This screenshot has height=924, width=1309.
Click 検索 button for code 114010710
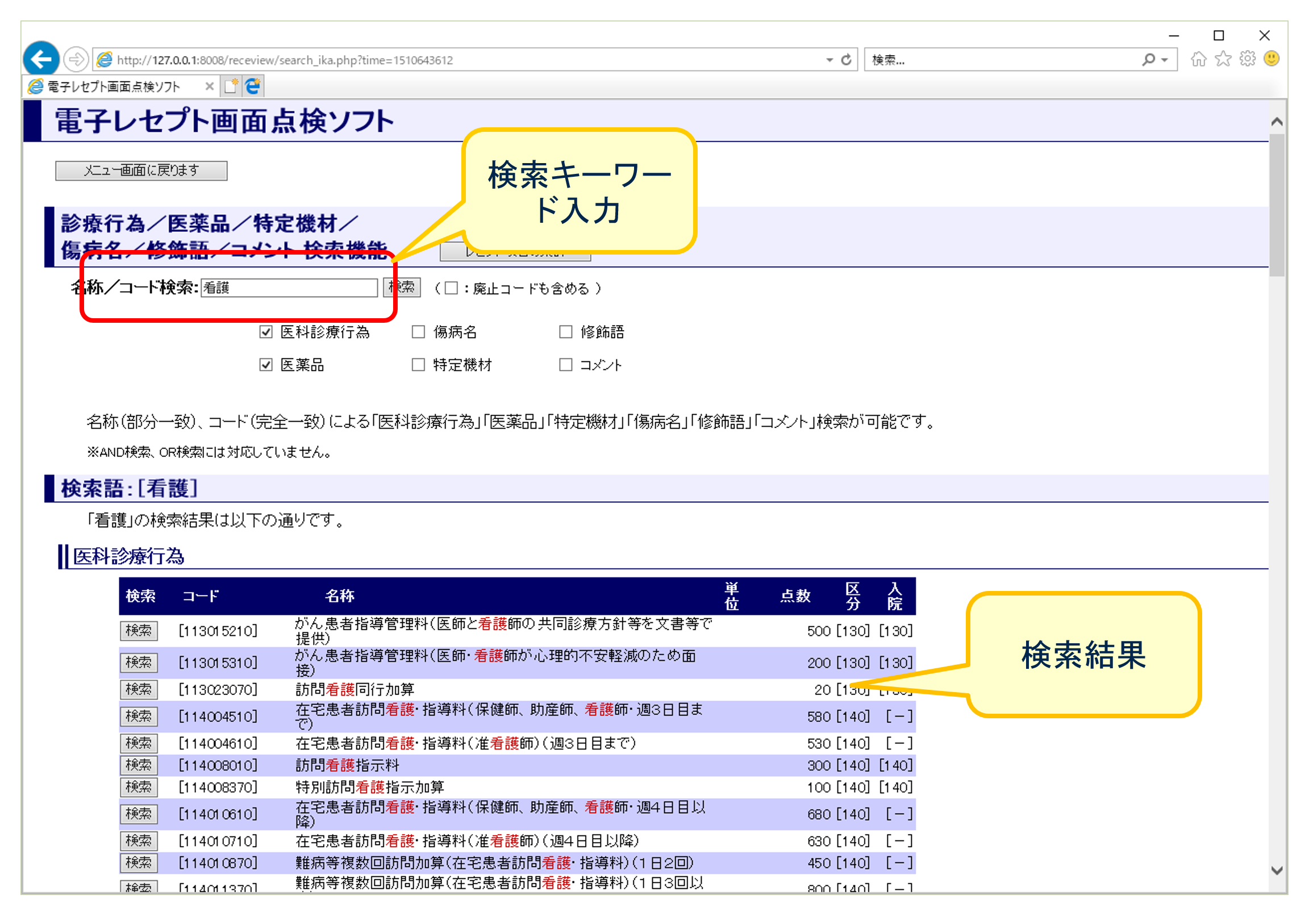139,840
